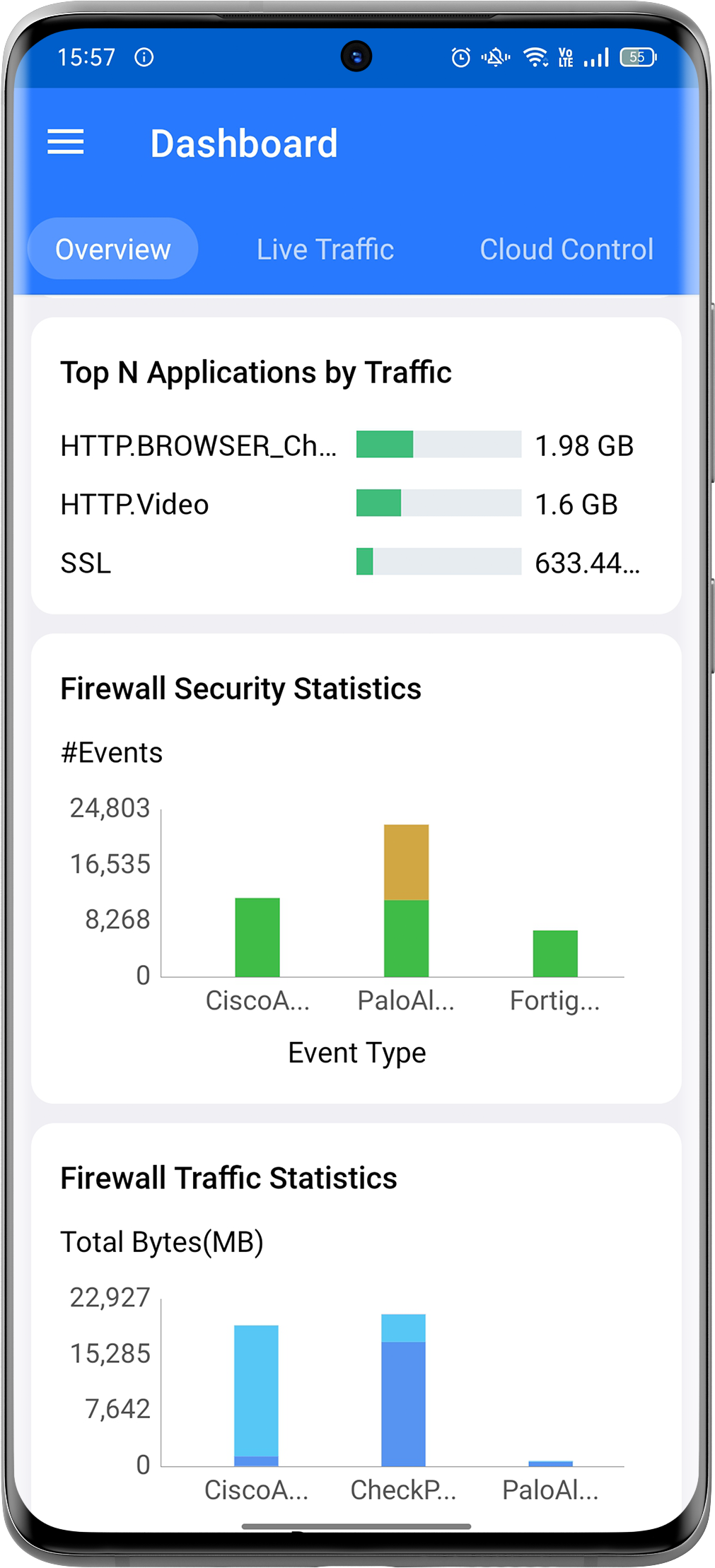Tap the info circle icon beside the clock
715x1568 pixels.
144,57
